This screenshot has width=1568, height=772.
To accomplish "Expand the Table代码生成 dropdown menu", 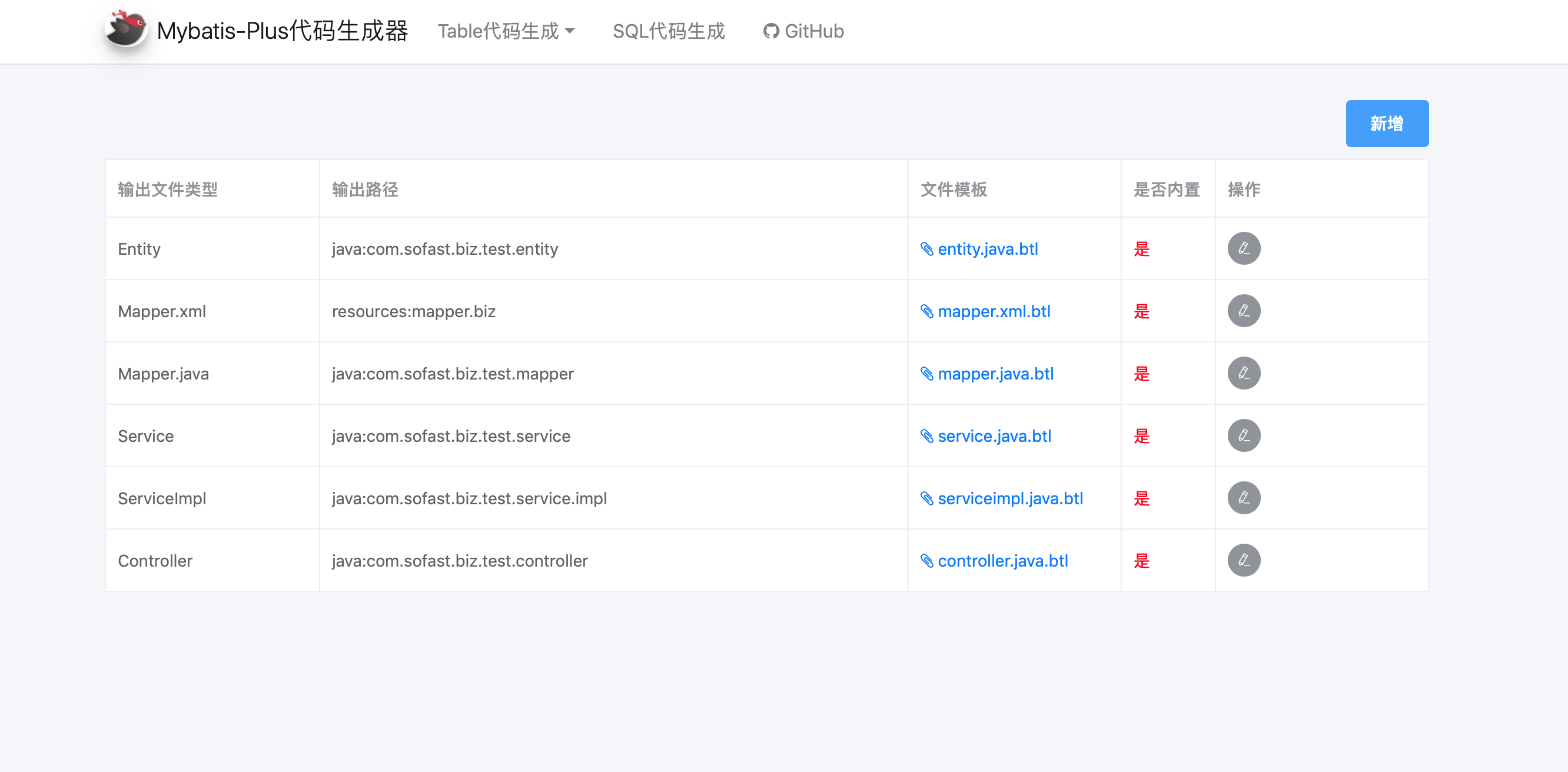I will (x=505, y=31).
